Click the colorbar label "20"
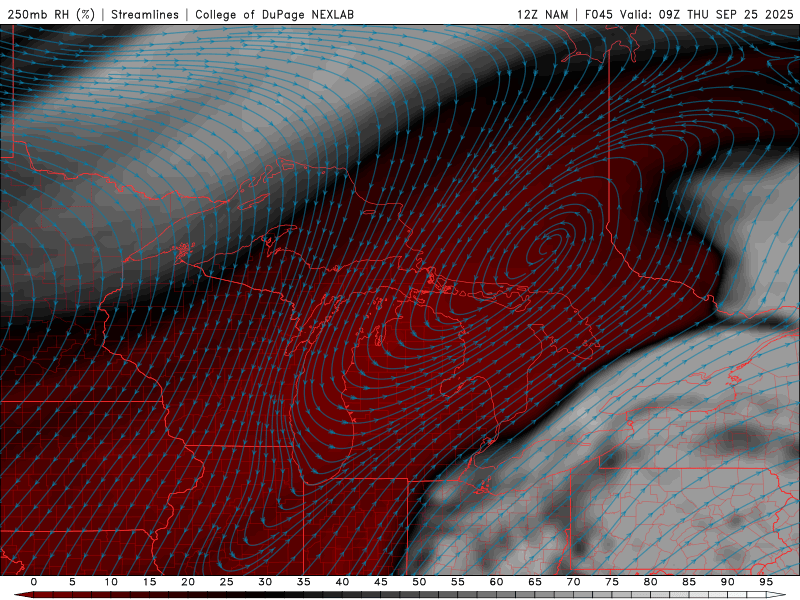Screen dimensions: 800x600 188,582
